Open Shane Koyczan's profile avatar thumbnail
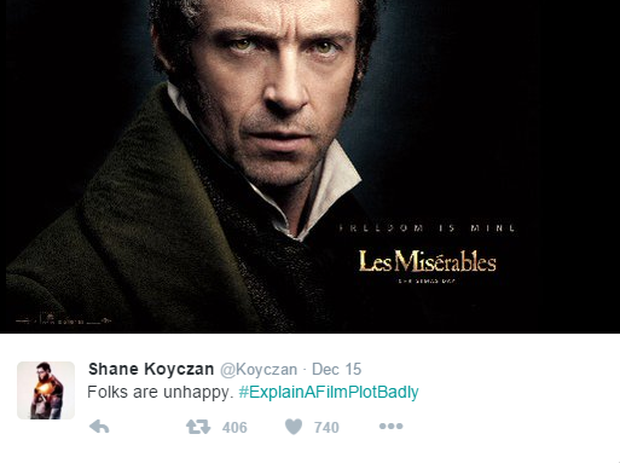This screenshot has height=463, width=620. [46, 390]
